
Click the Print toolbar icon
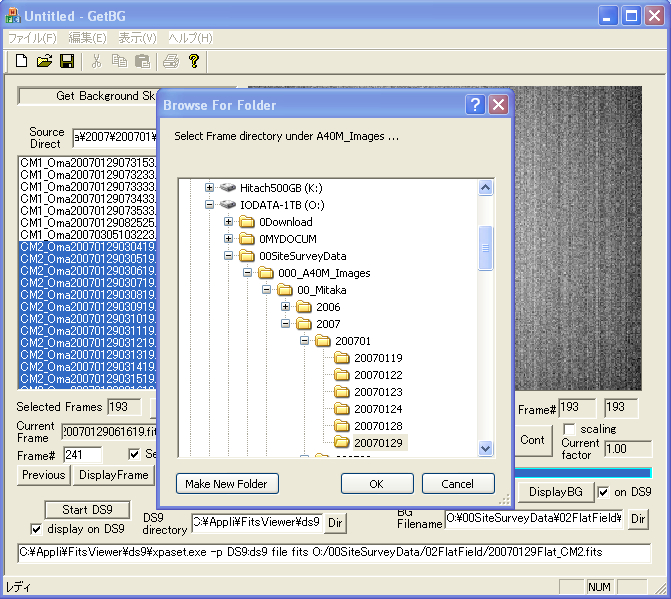[171, 62]
